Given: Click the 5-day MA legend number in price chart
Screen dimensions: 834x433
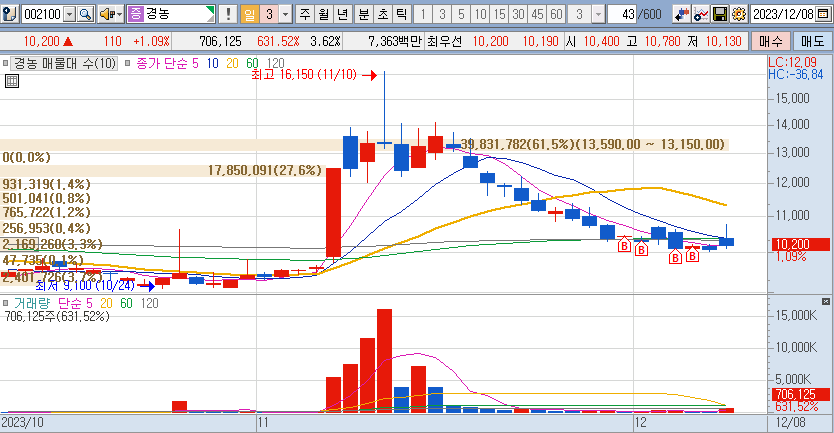Looking at the screenshot, I should click(x=195, y=63).
